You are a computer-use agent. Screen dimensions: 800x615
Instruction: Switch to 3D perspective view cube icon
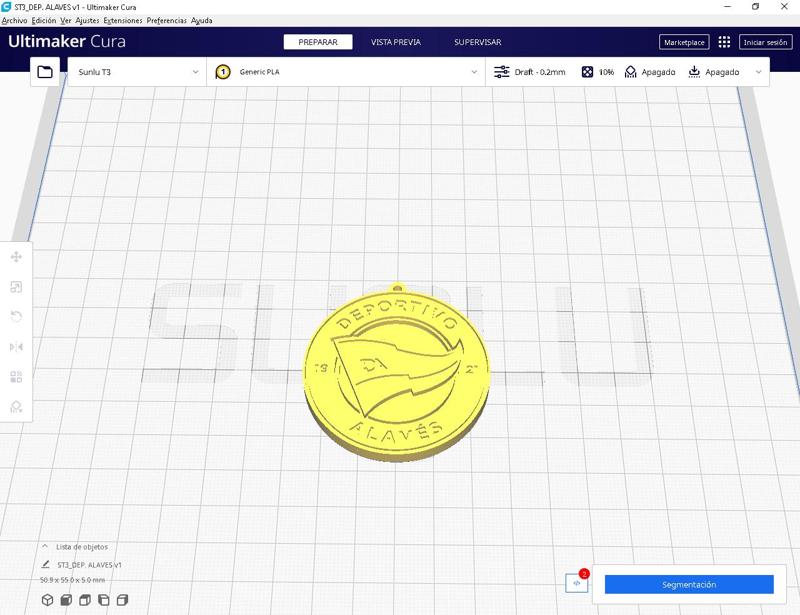click(47, 600)
